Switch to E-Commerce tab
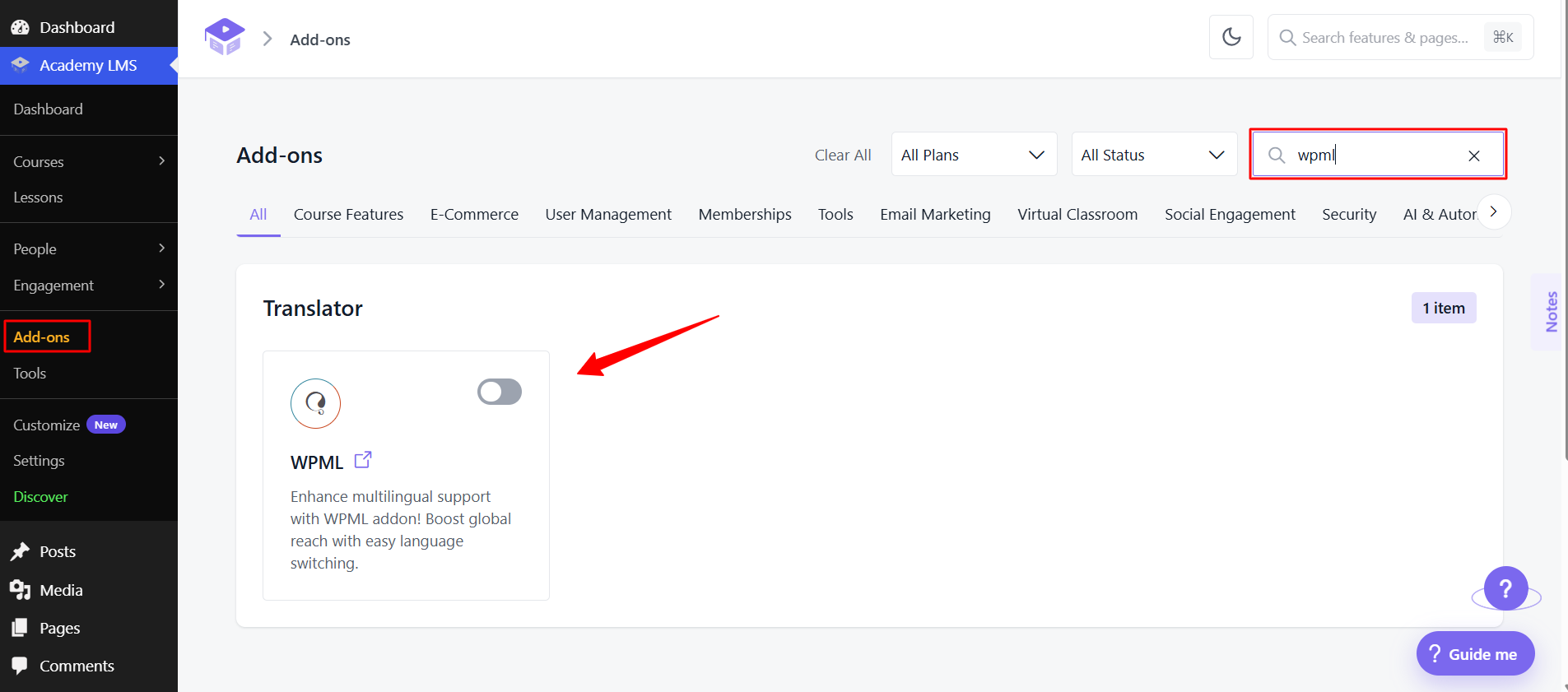This screenshot has width=1568, height=692. (474, 215)
